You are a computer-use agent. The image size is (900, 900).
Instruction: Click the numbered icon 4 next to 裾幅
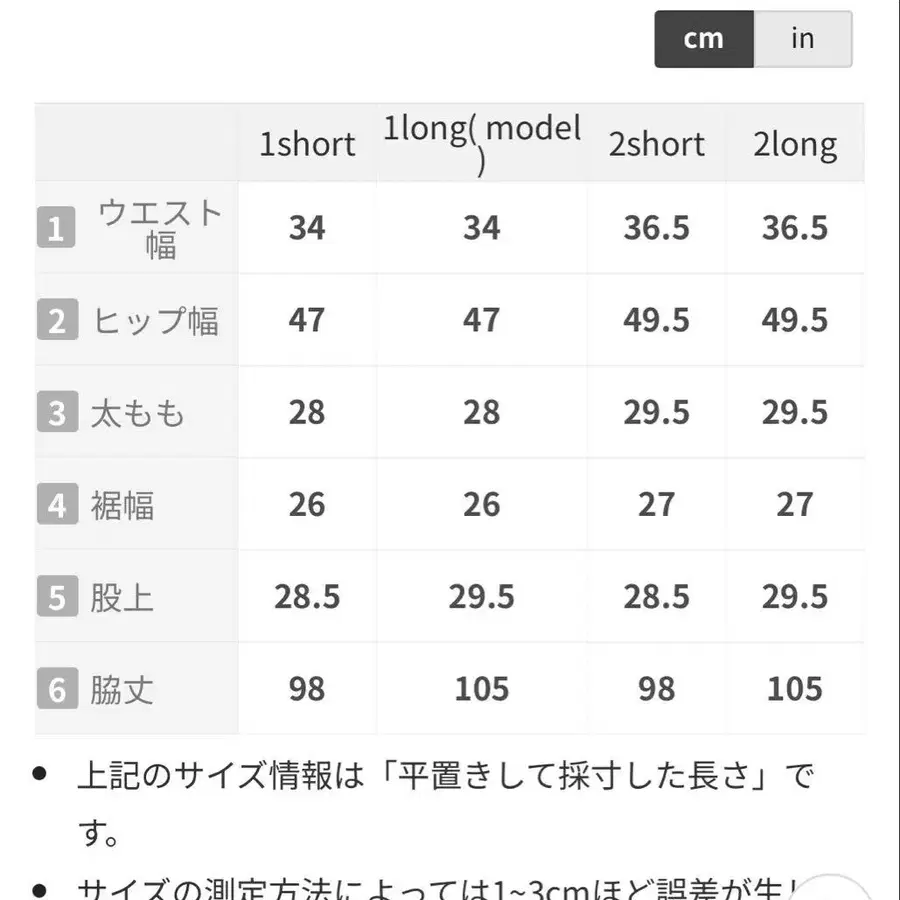pos(56,505)
